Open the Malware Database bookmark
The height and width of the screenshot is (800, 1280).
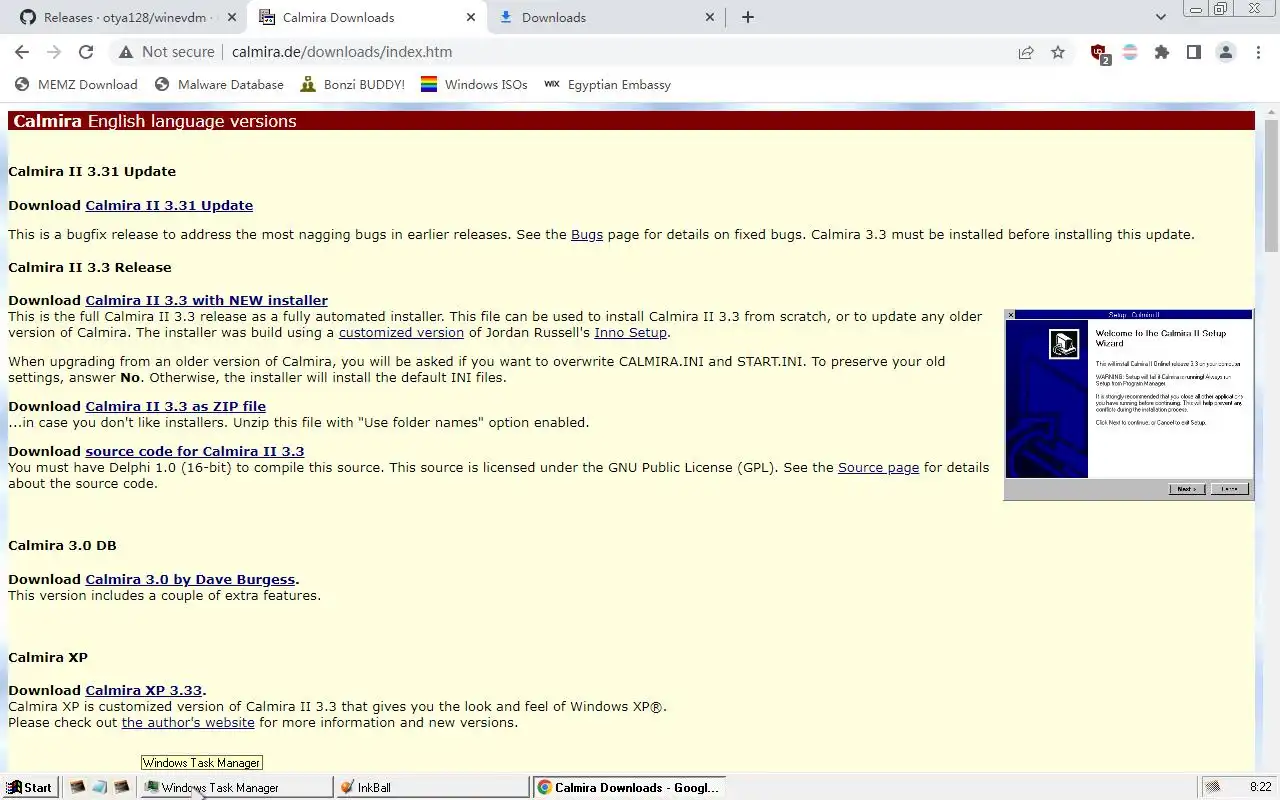pyautogui.click(x=220, y=85)
